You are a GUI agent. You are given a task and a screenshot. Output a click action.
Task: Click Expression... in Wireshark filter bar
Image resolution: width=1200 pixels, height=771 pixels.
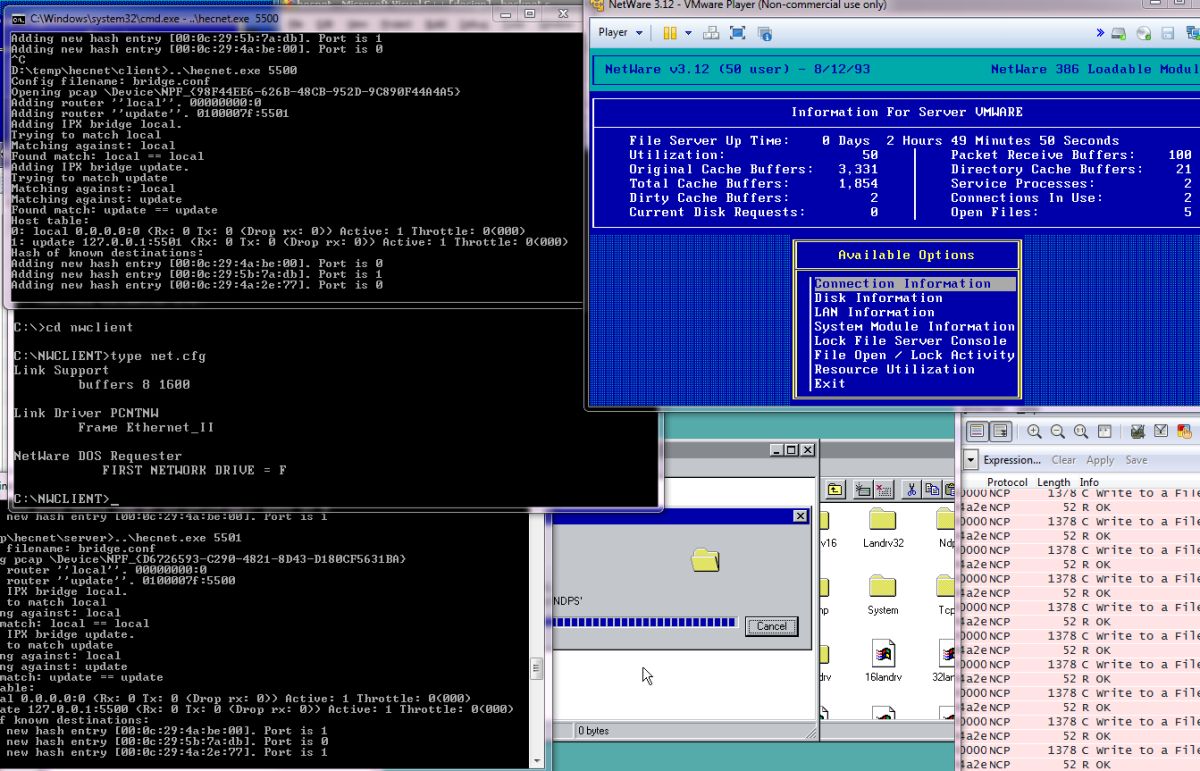pos(1012,460)
